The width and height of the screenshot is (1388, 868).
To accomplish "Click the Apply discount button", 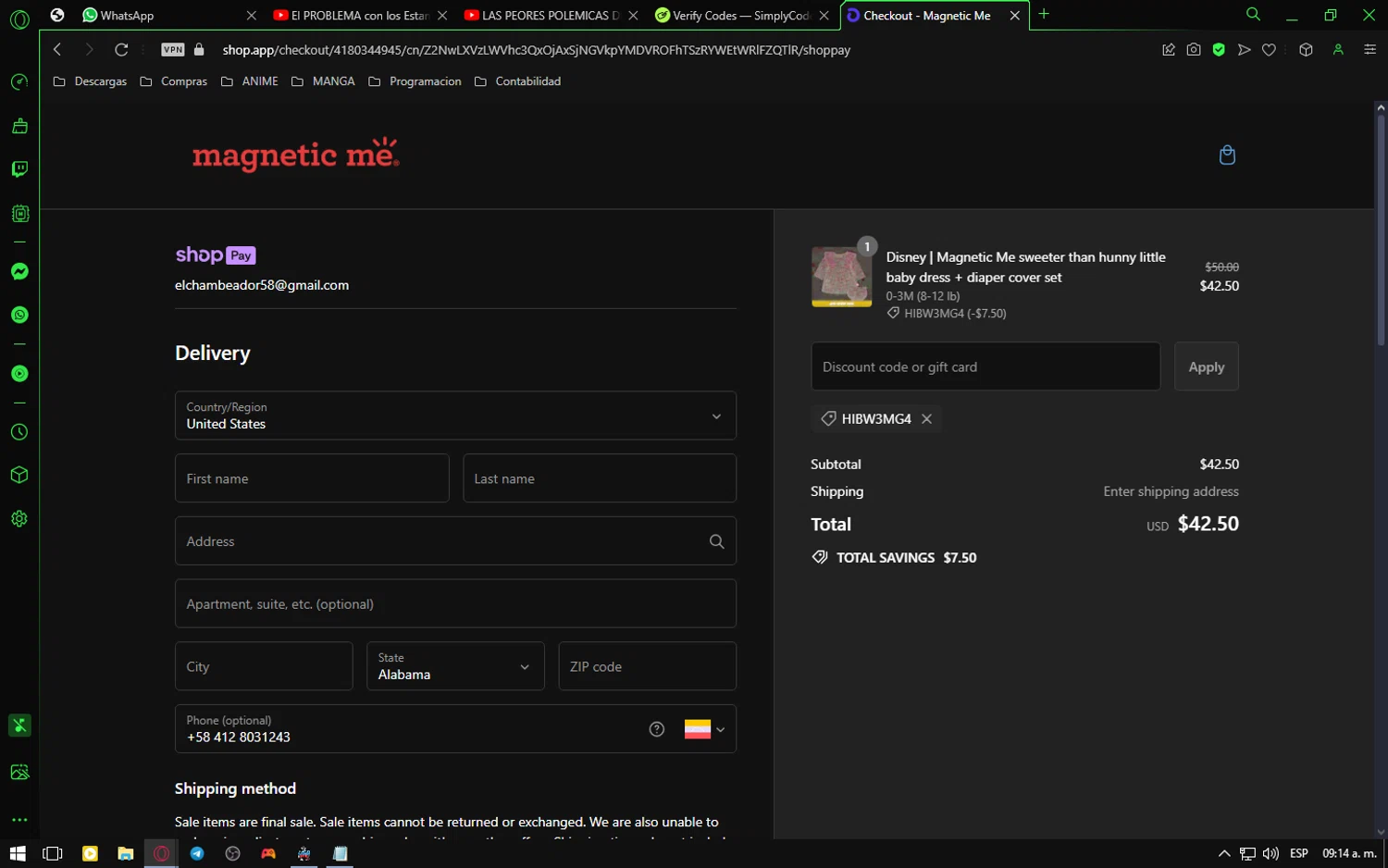I will tap(1207, 366).
